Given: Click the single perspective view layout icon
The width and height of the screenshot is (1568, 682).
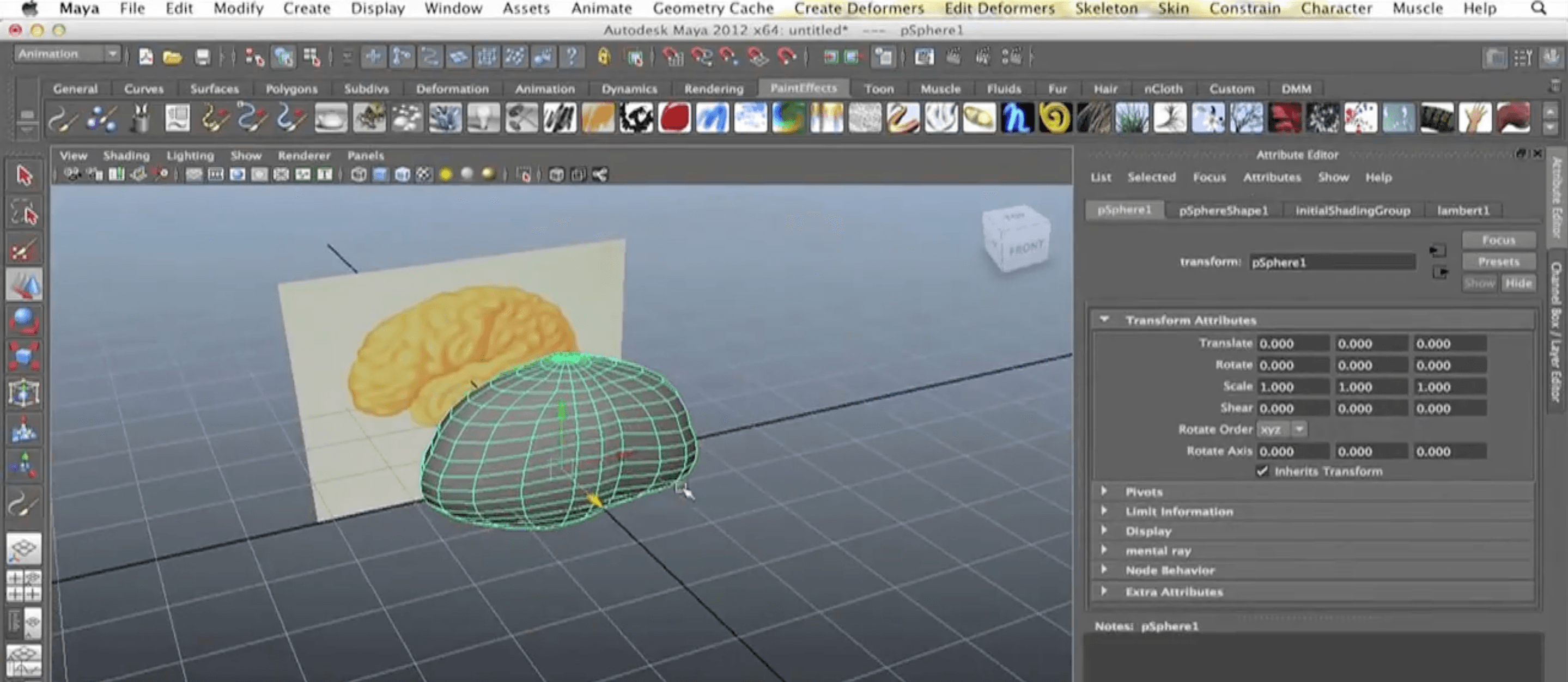Looking at the screenshot, I should point(24,549).
